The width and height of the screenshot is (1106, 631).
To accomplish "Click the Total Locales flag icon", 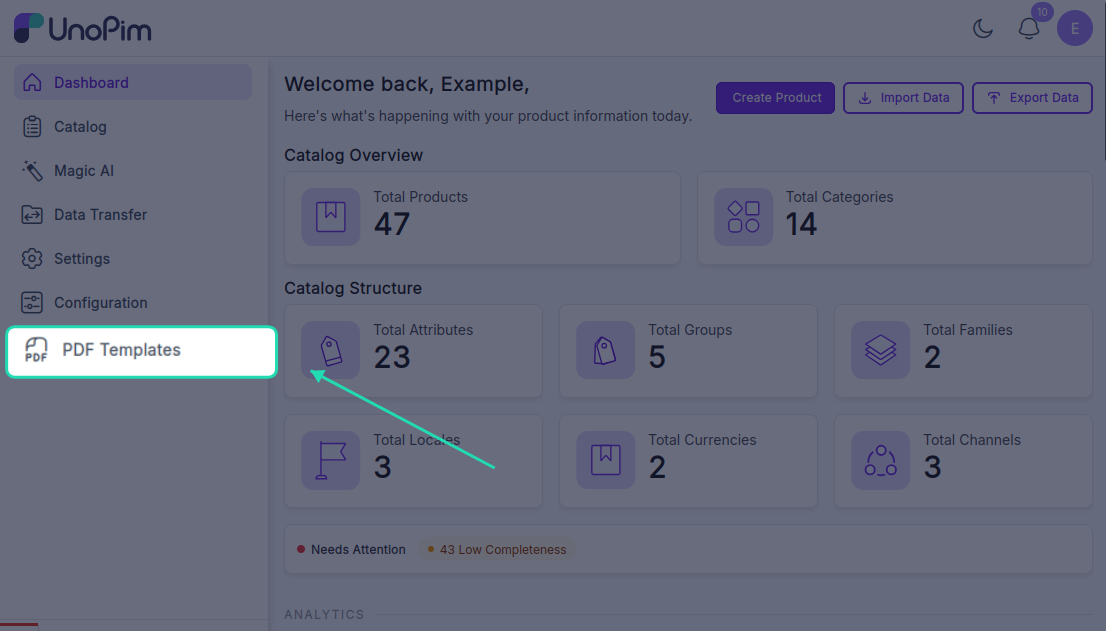I will pos(331,460).
